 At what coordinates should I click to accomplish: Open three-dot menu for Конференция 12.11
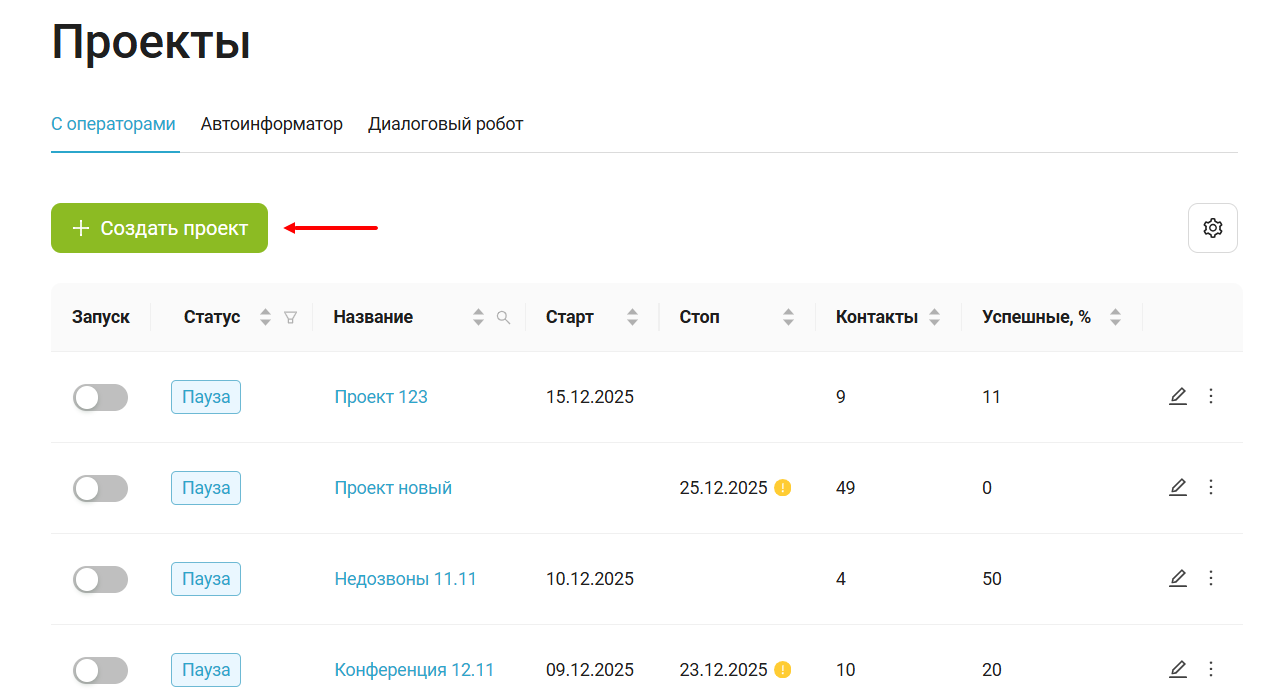pyautogui.click(x=1211, y=669)
